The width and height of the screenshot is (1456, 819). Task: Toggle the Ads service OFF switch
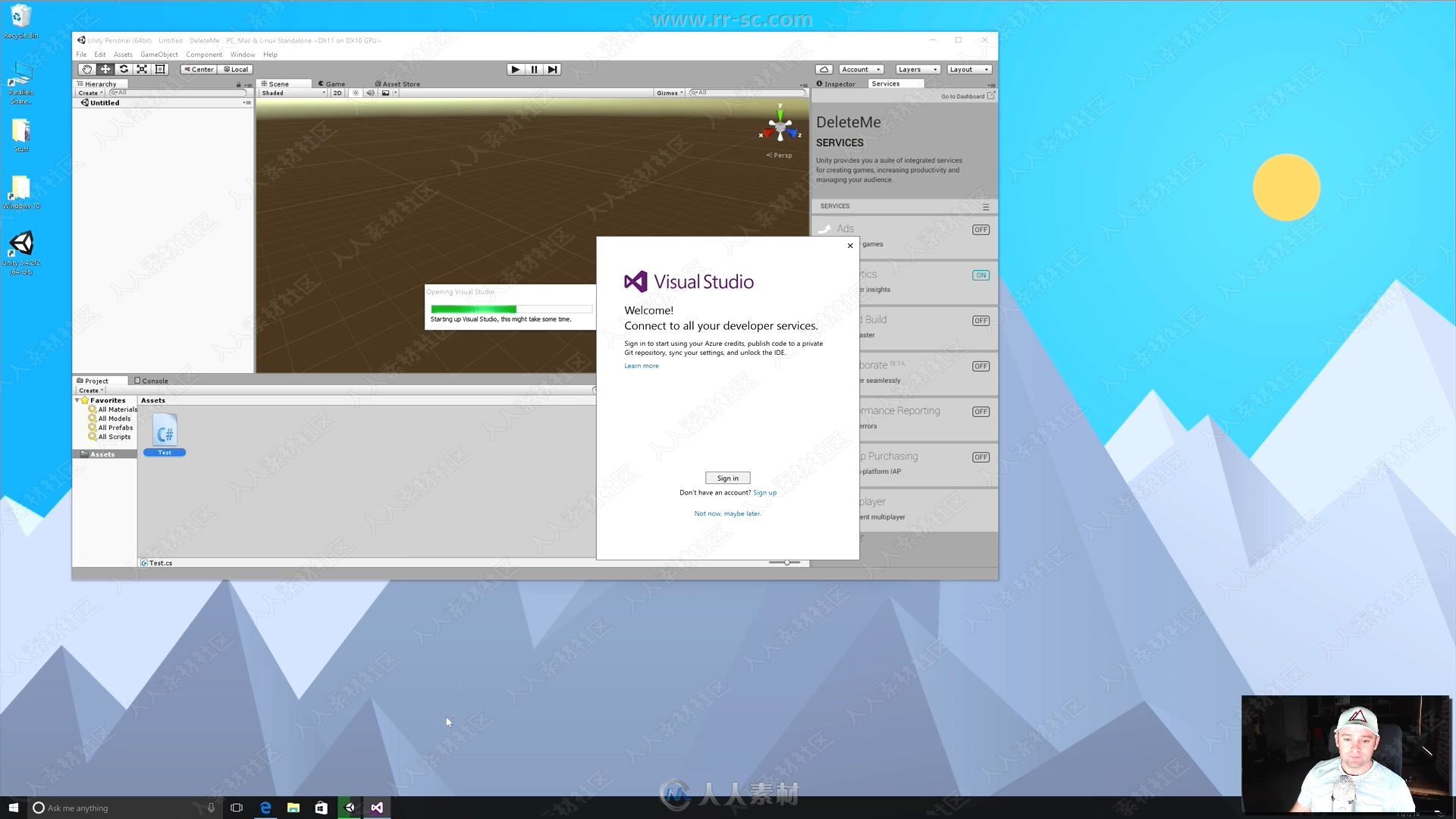[981, 230]
